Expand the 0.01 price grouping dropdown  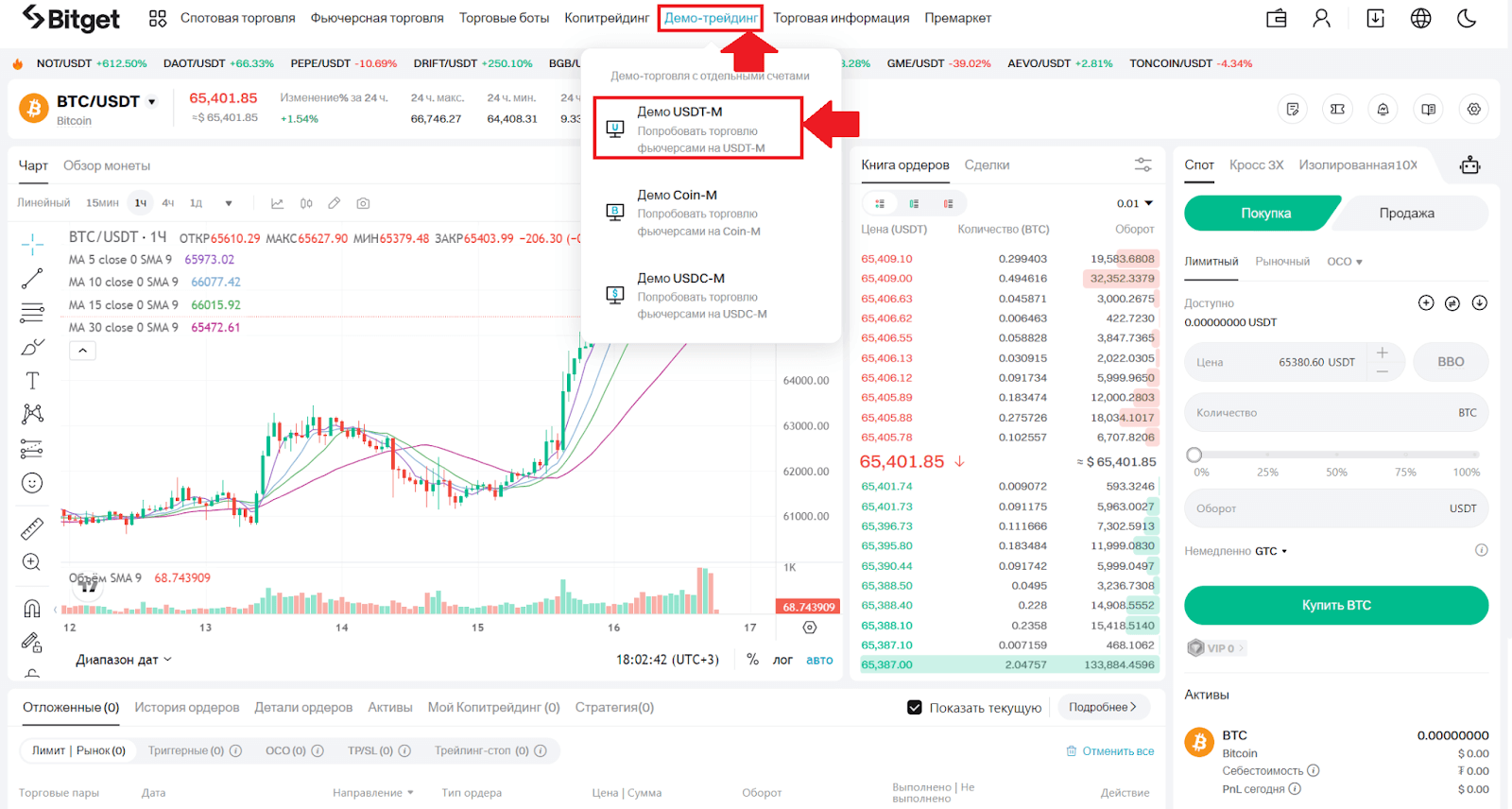click(x=1134, y=203)
